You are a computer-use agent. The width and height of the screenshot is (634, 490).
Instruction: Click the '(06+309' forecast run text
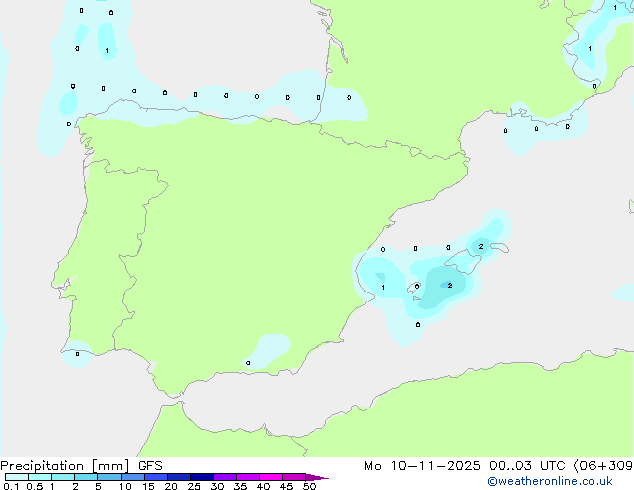tap(603, 466)
